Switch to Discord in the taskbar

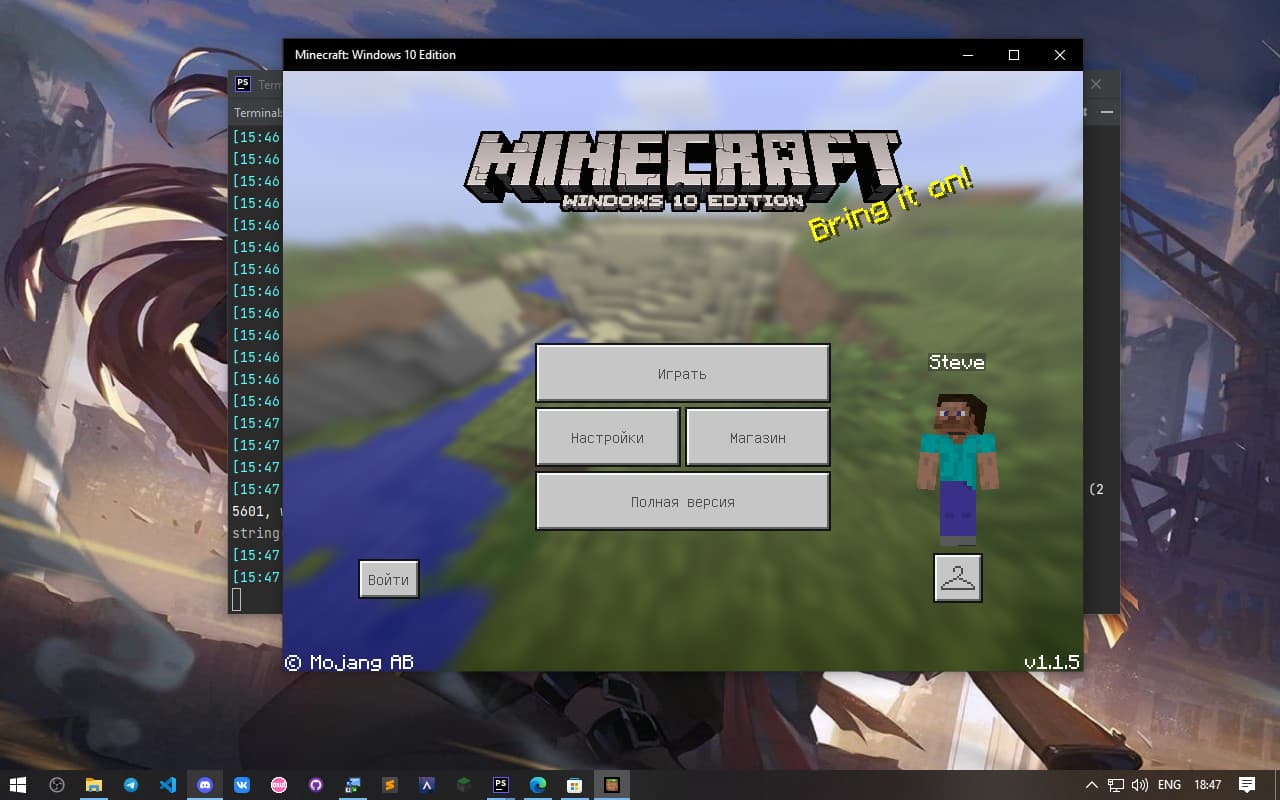205,785
